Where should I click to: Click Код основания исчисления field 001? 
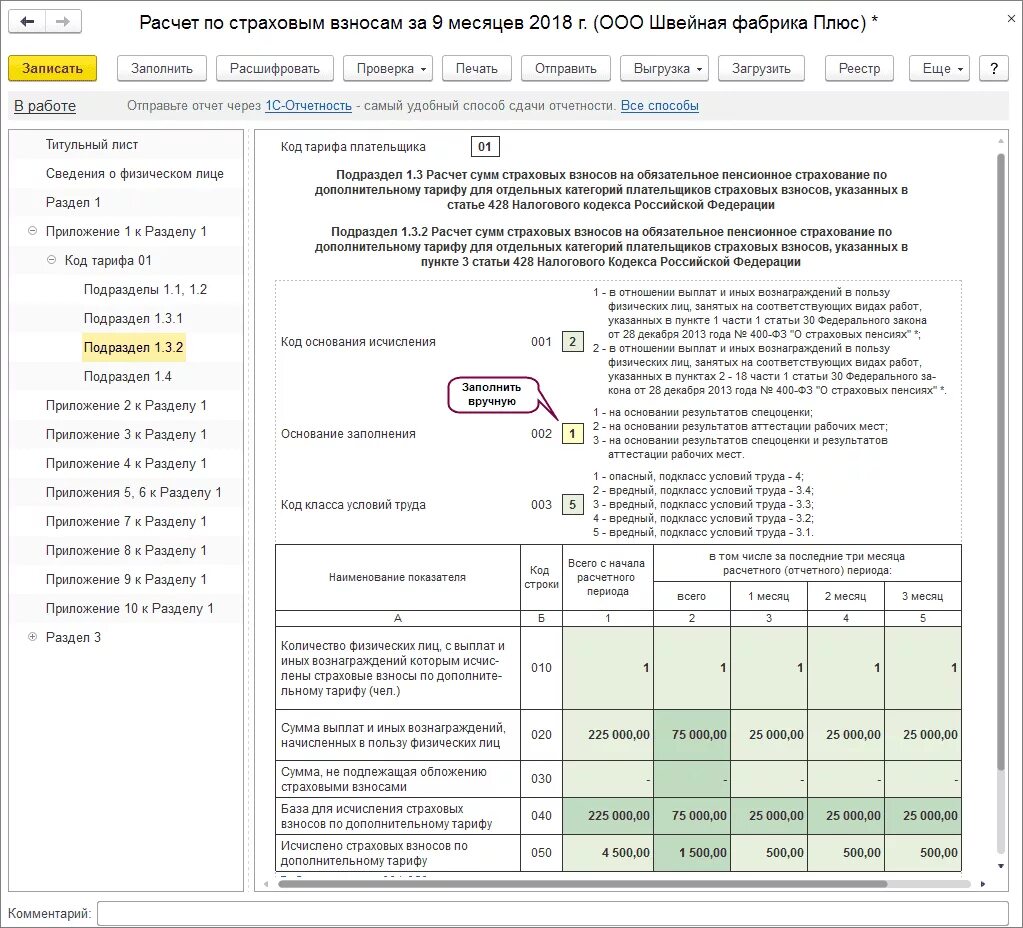click(573, 341)
